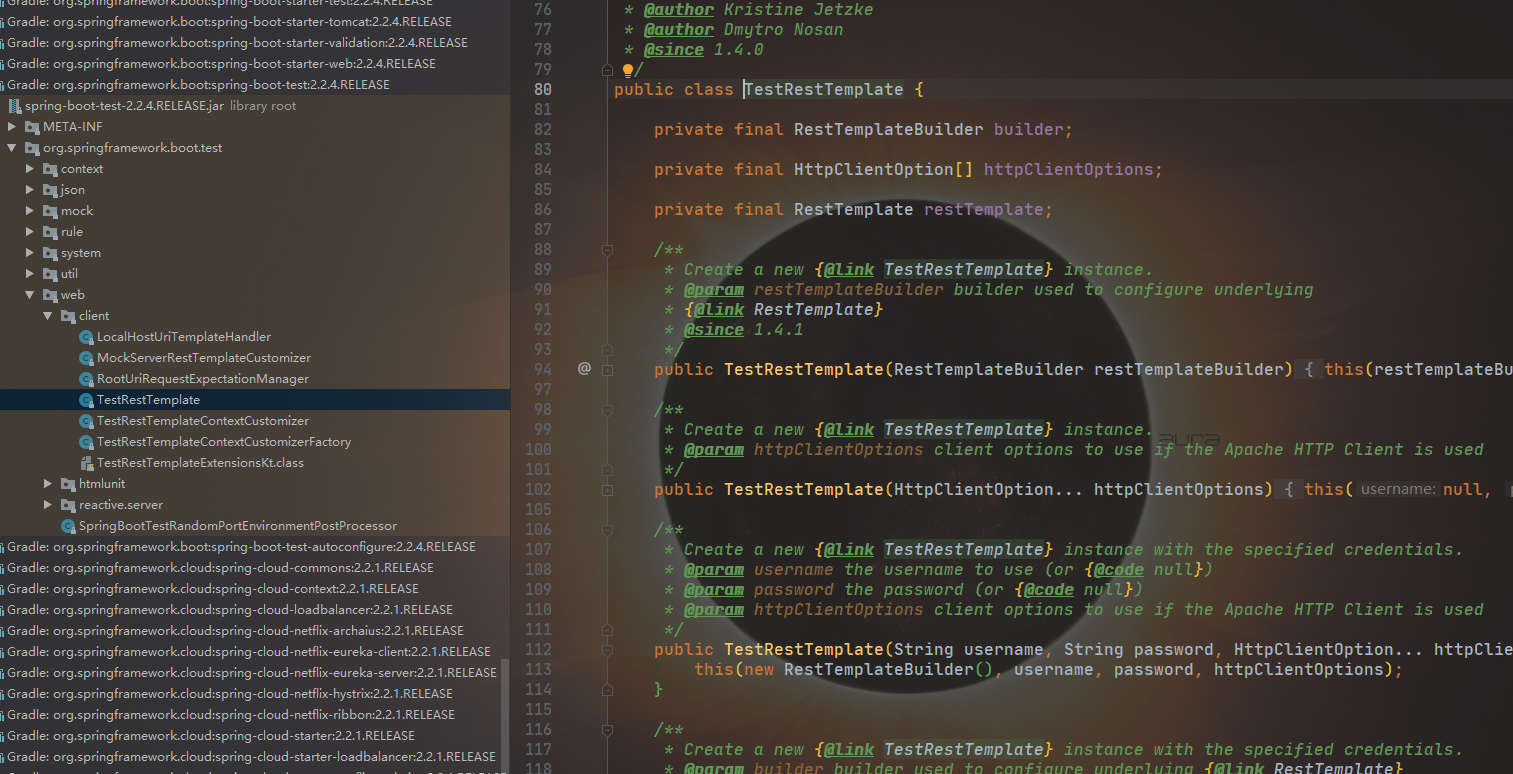The height and width of the screenshot is (774, 1513).
Task: Click the spring-boot-test jar library icon
Action: 14,106
